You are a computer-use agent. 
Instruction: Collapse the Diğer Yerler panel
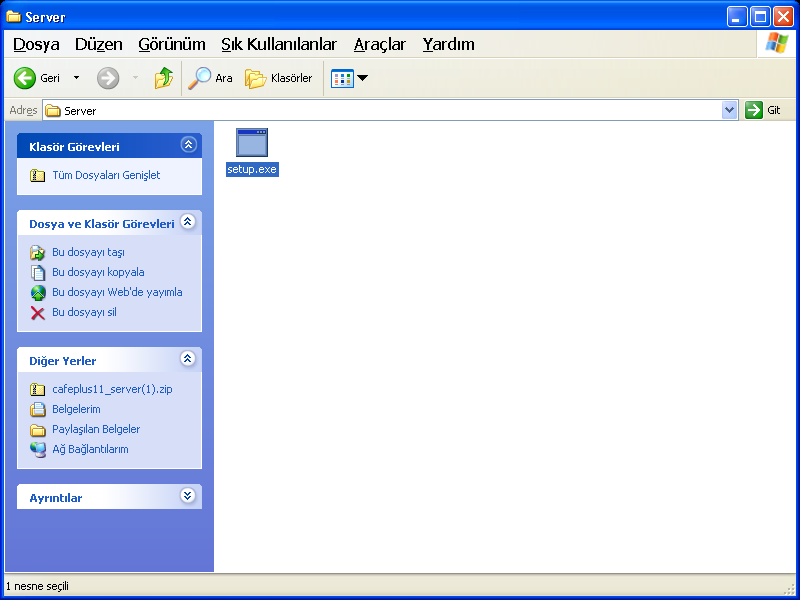tap(188, 359)
